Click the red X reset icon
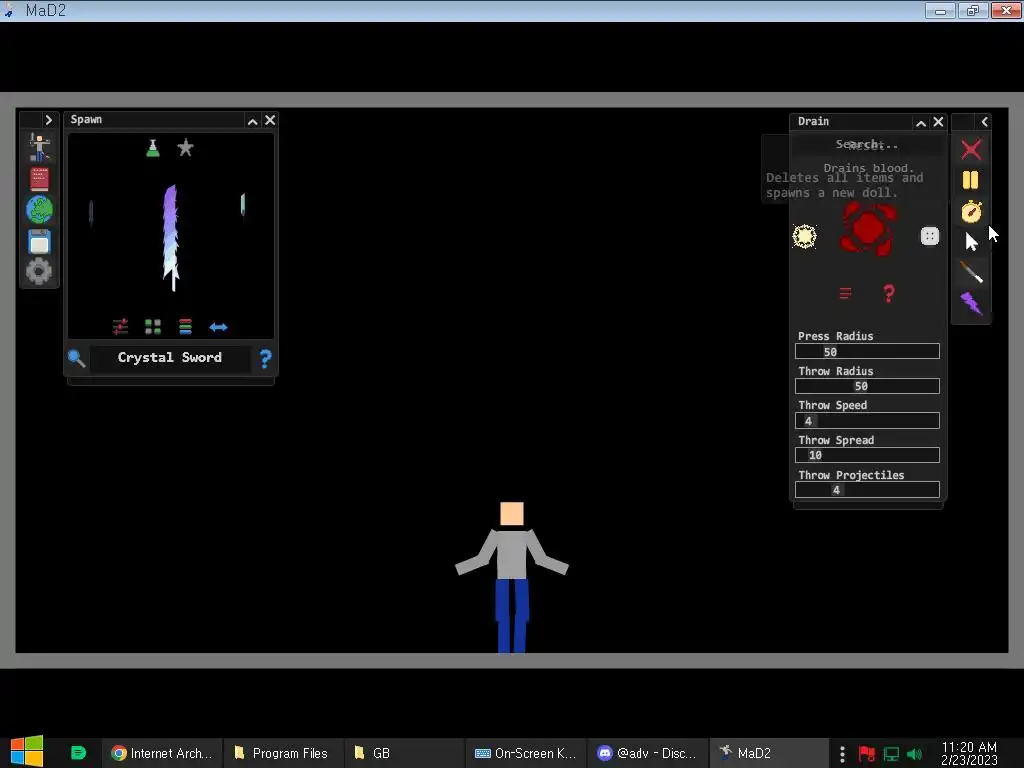Screen dimensions: 1024x768 coord(971,150)
